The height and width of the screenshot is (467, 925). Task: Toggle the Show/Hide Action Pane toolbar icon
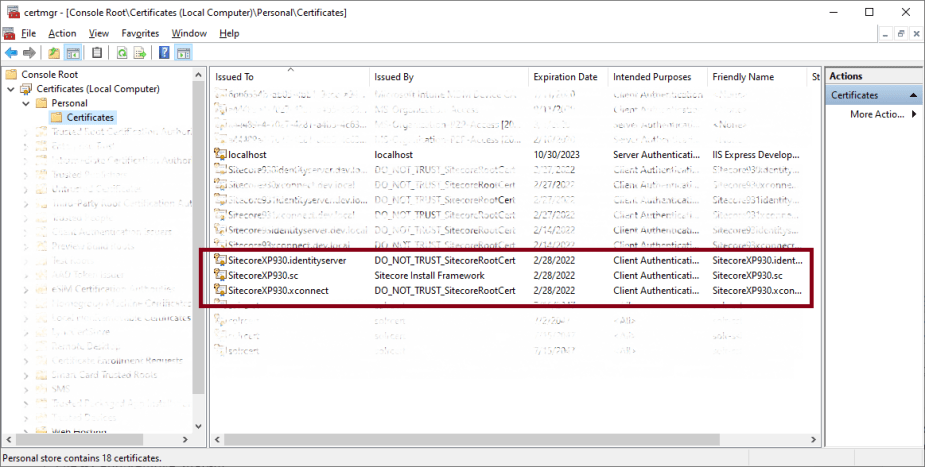click(x=183, y=53)
